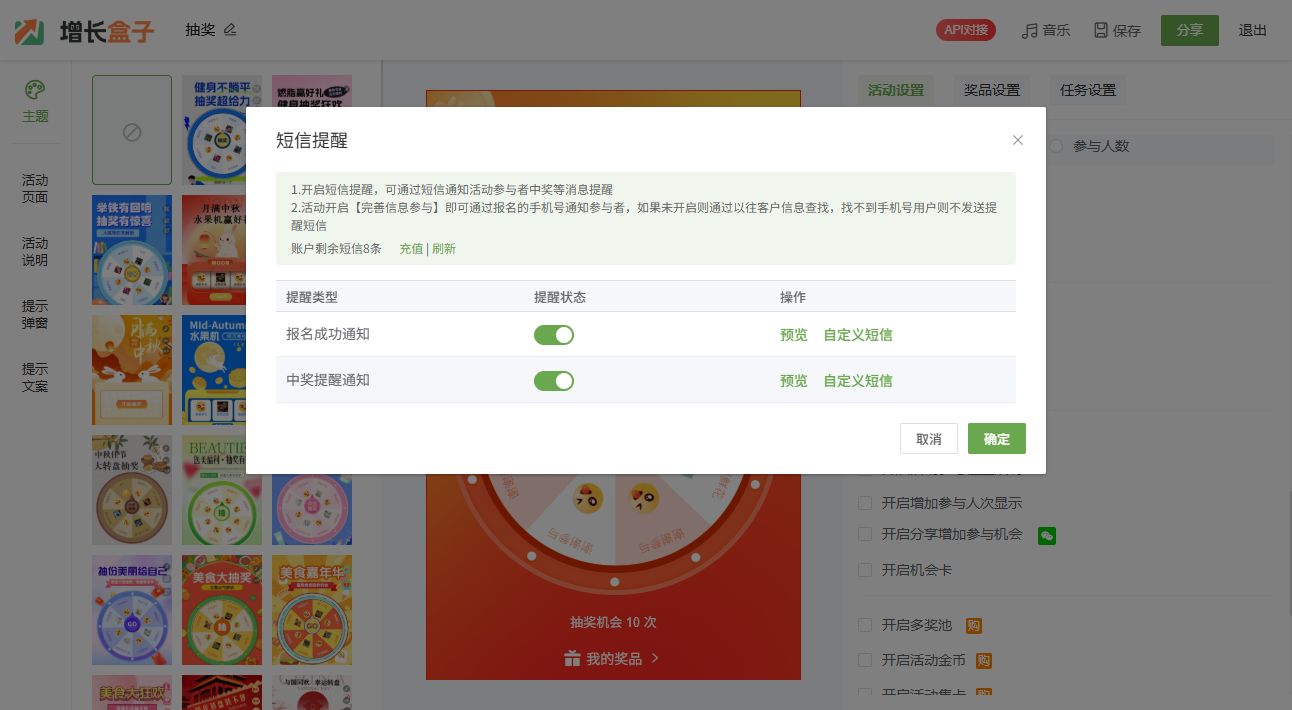Click the 提醒类型 column header
Screen dimensions: 1292x710
(x=312, y=297)
